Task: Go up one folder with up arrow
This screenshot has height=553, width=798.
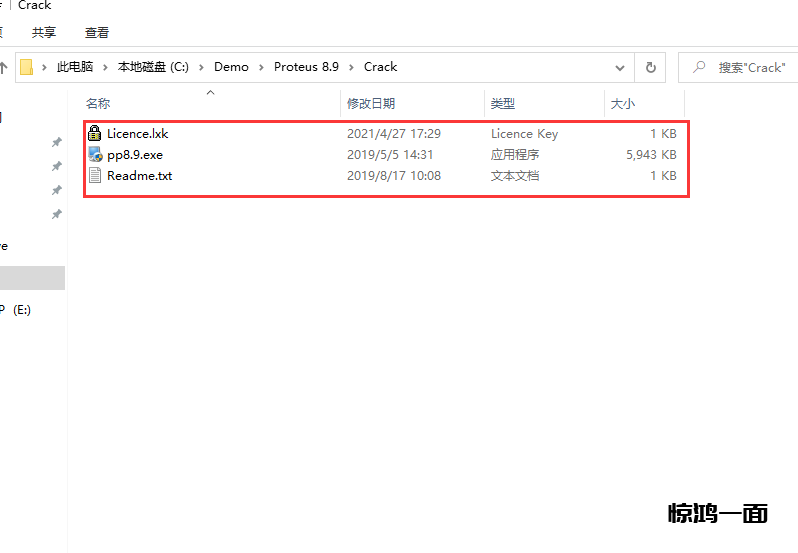Action: [4, 67]
